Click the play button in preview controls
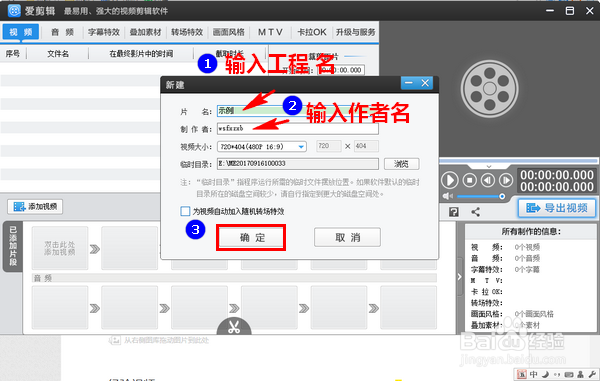The height and width of the screenshot is (381, 600). pyautogui.click(x=450, y=180)
